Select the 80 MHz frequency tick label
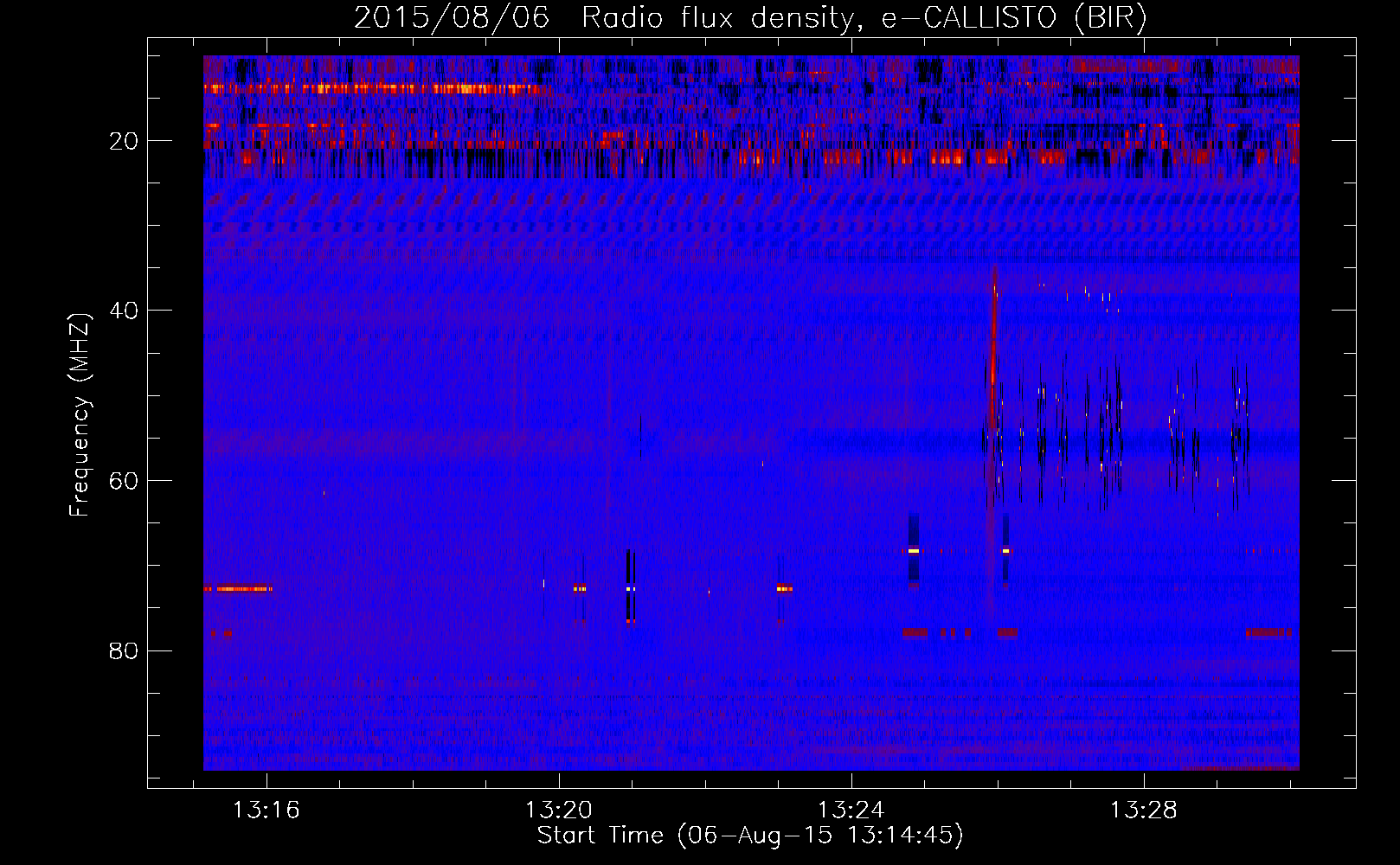This screenshot has height=865, width=1400. (124, 650)
